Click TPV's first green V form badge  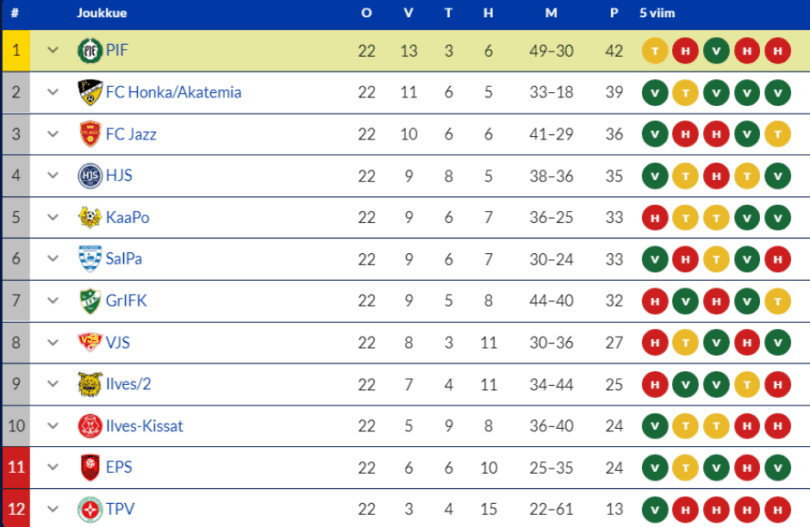coord(654,509)
